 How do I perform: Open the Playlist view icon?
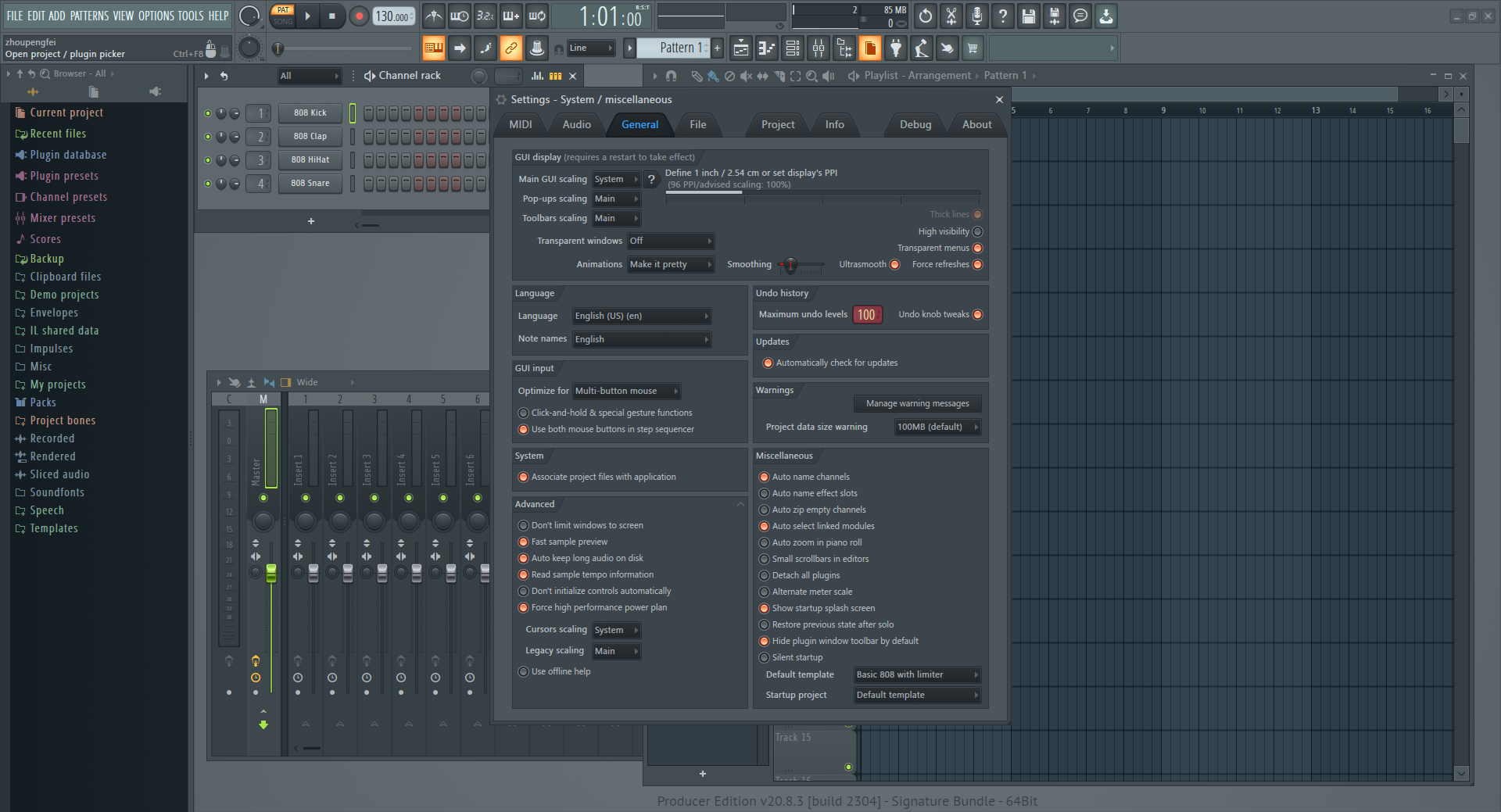coord(741,48)
